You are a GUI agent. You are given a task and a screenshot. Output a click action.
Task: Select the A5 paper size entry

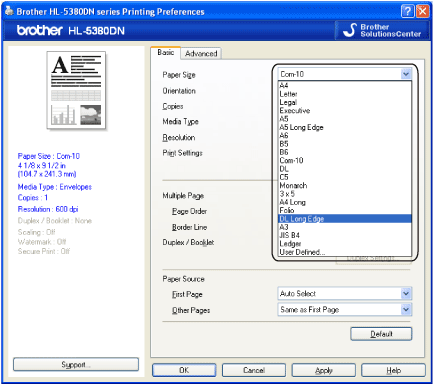(345, 119)
